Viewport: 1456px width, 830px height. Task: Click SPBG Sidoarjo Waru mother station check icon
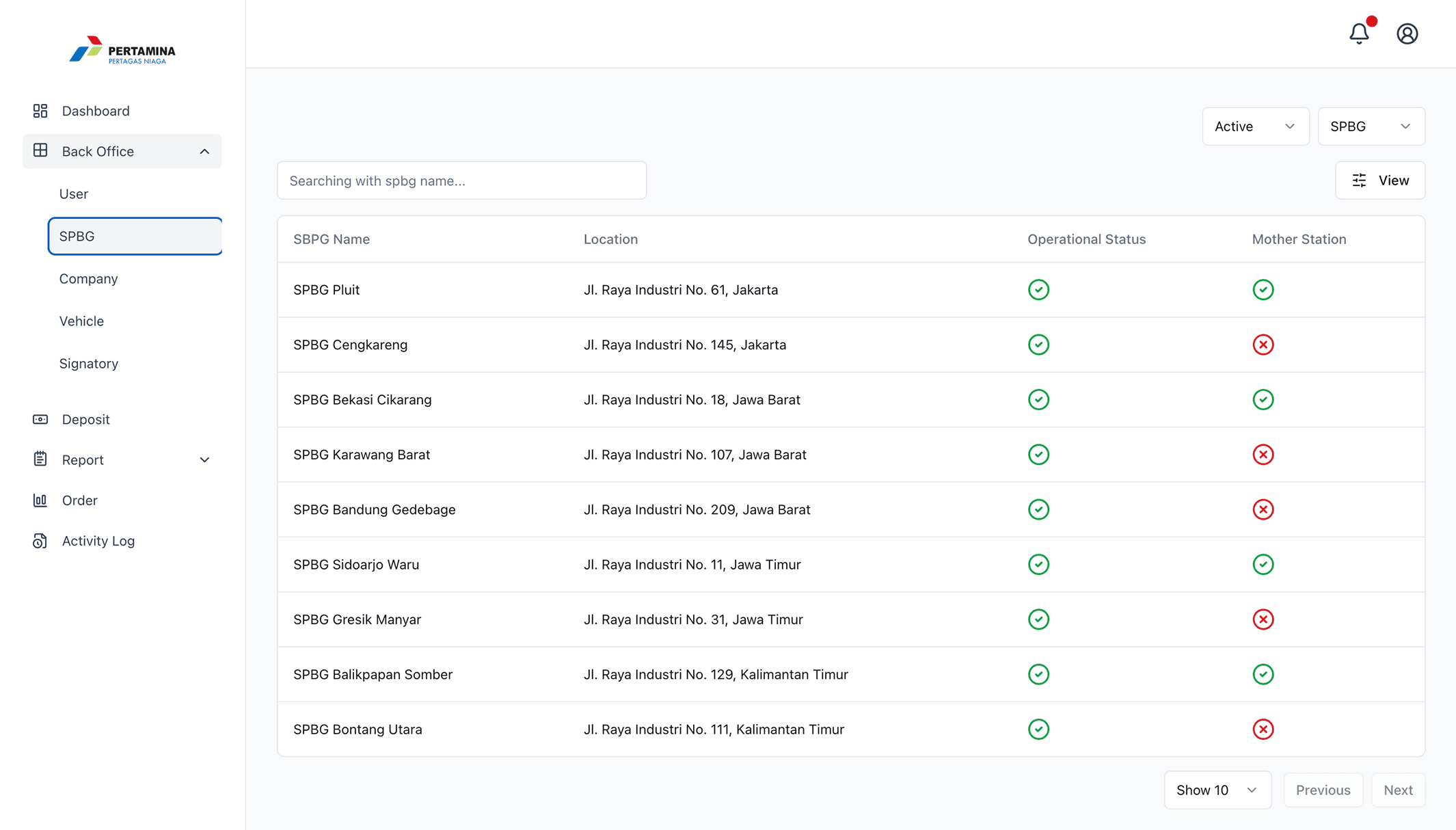(1263, 564)
